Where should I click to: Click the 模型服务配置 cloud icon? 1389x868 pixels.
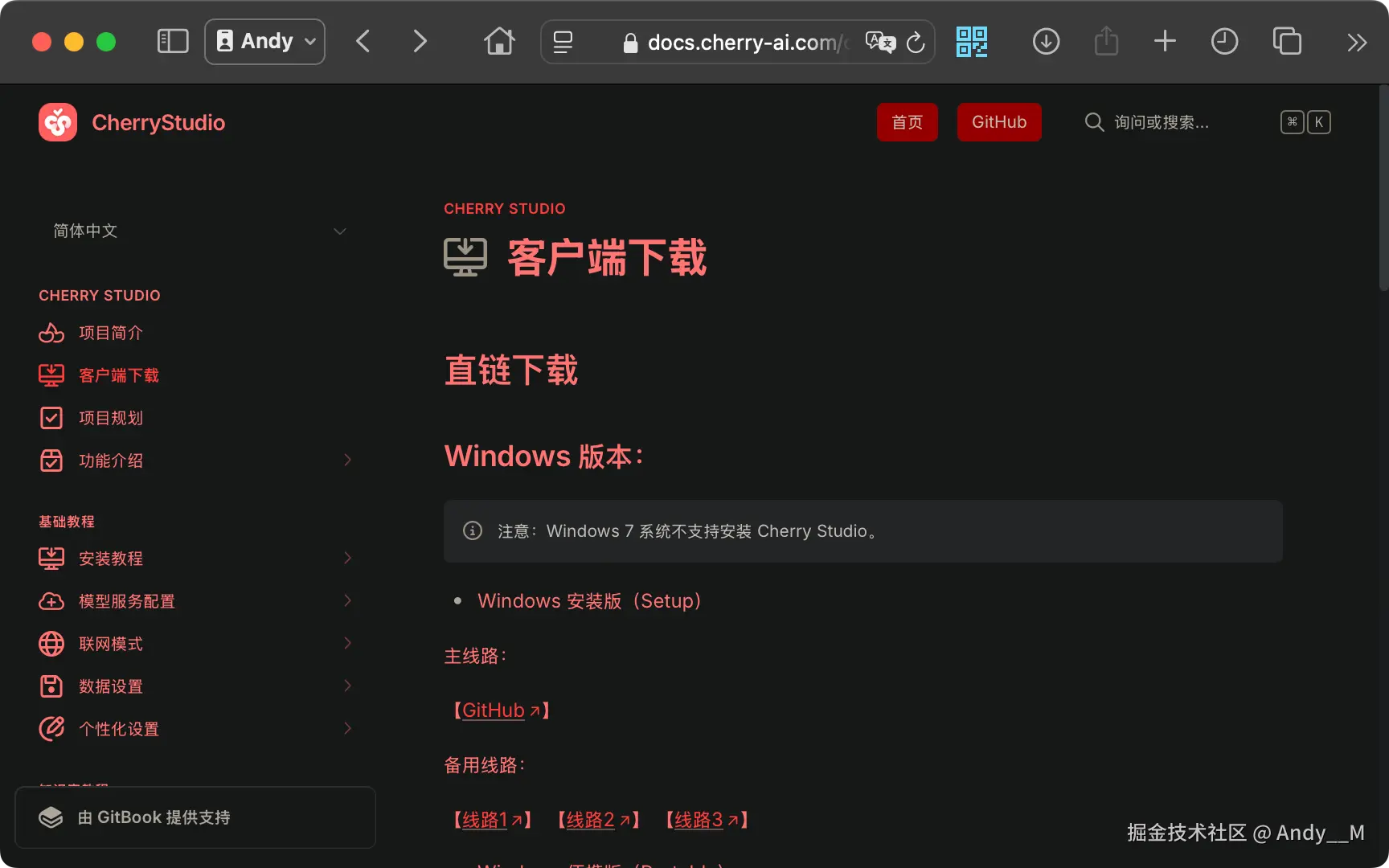(x=51, y=601)
